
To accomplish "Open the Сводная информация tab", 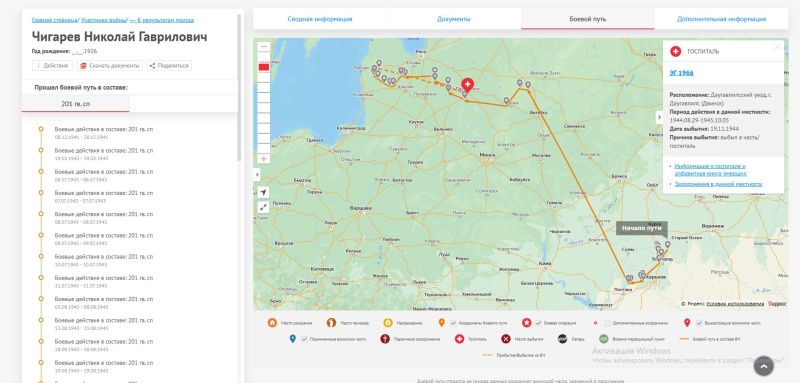I will point(319,19).
